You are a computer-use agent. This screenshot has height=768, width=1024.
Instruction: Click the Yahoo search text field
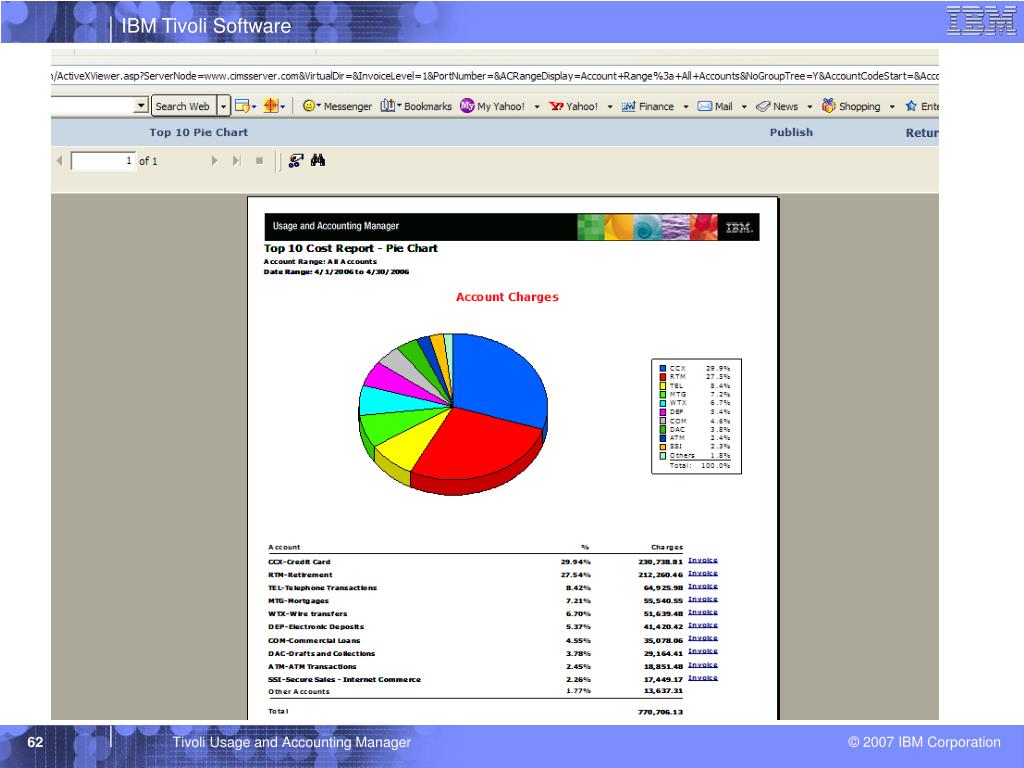tap(93, 106)
